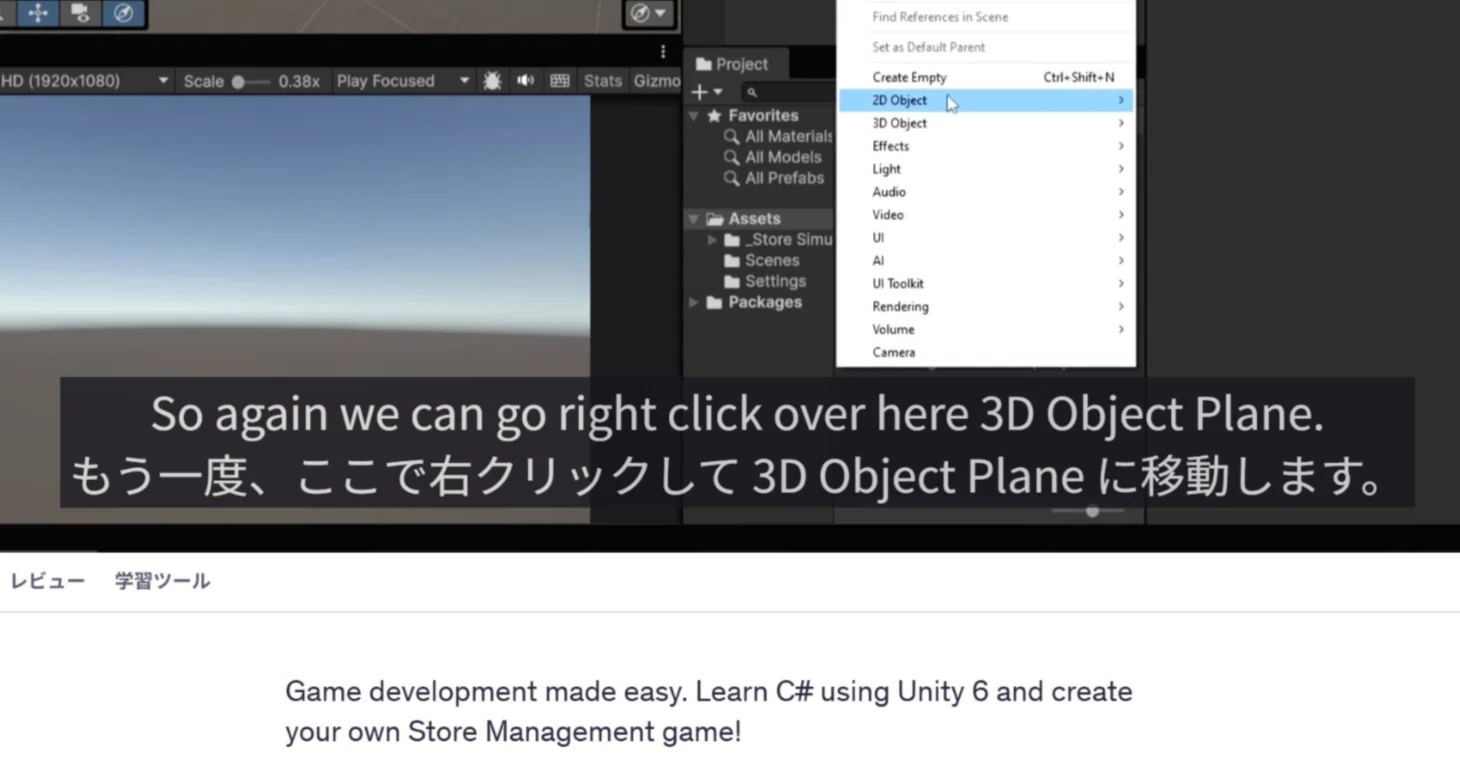This screenshot has height=764, width=1460.
Task: Toggle Mute Audio speaker icon
Action: 525,81
